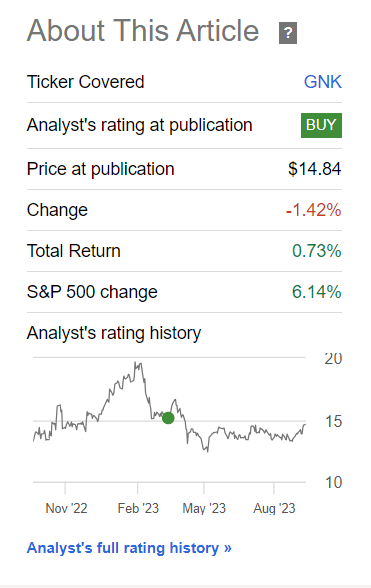This screenshot has width=371, height=588.
Task: Click the green rating dot on chart
Action: click(168, 418)
